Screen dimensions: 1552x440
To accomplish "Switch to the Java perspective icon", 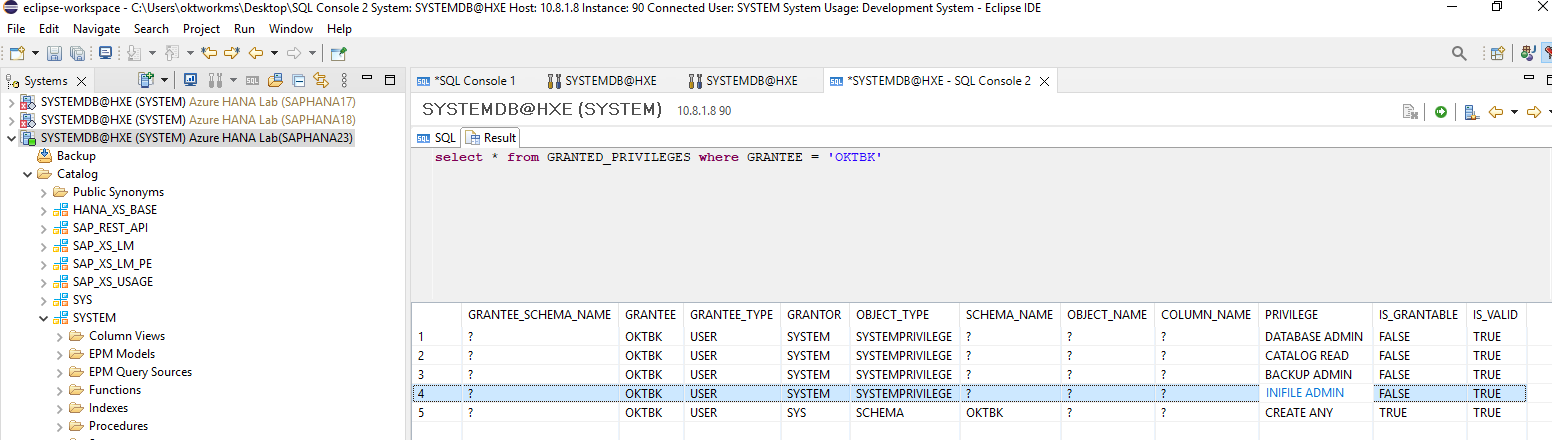I will [1527, 53].
